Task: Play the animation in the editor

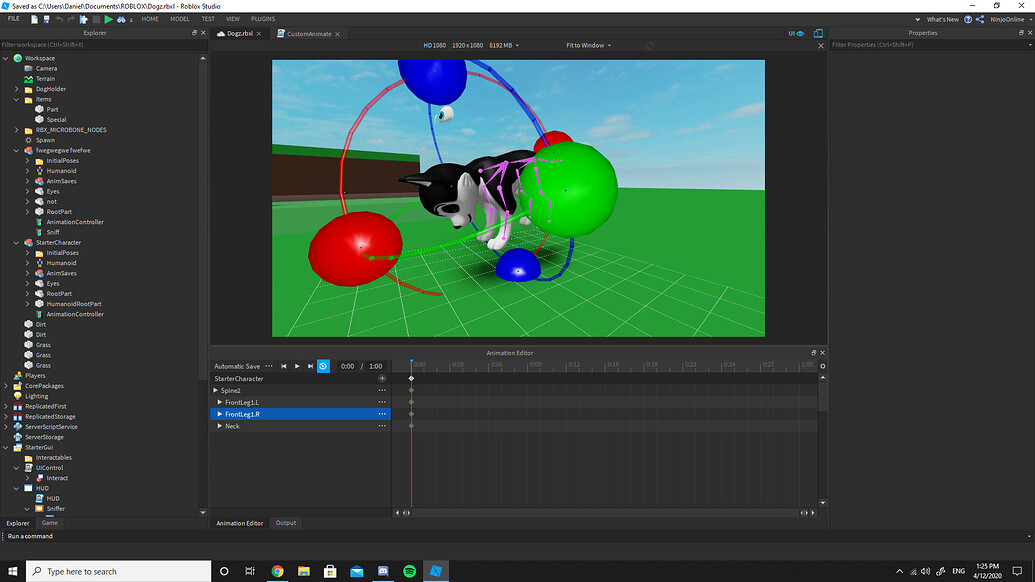Action: tap(297, 366)
